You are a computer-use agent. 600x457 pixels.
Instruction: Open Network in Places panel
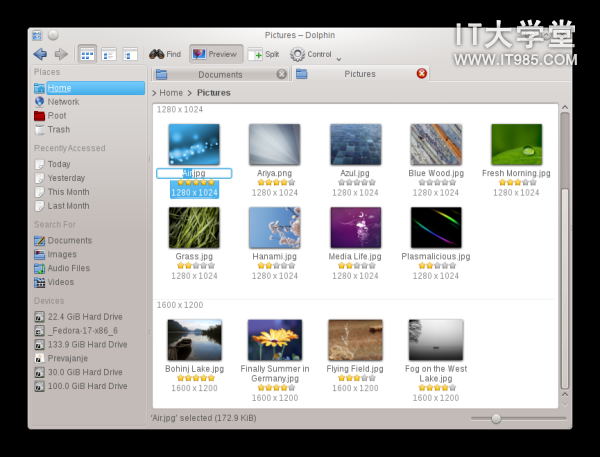89,102
